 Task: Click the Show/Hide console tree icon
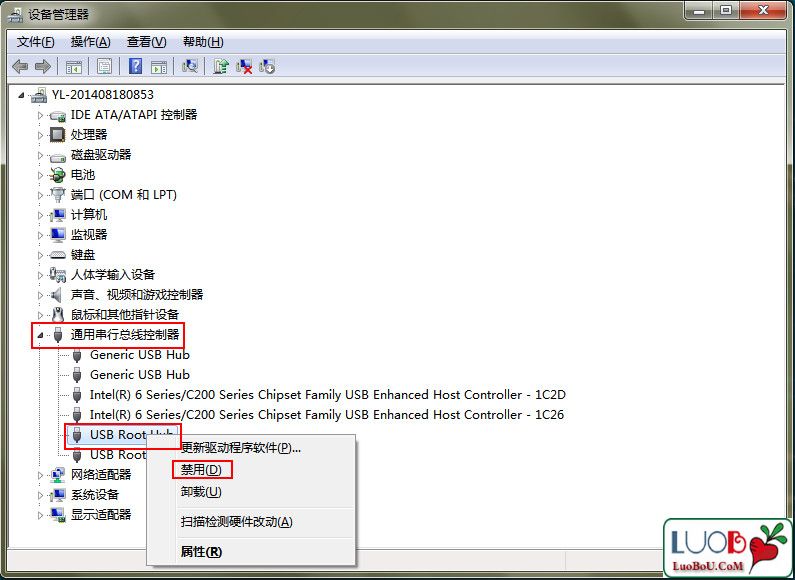tap(73, 66)
